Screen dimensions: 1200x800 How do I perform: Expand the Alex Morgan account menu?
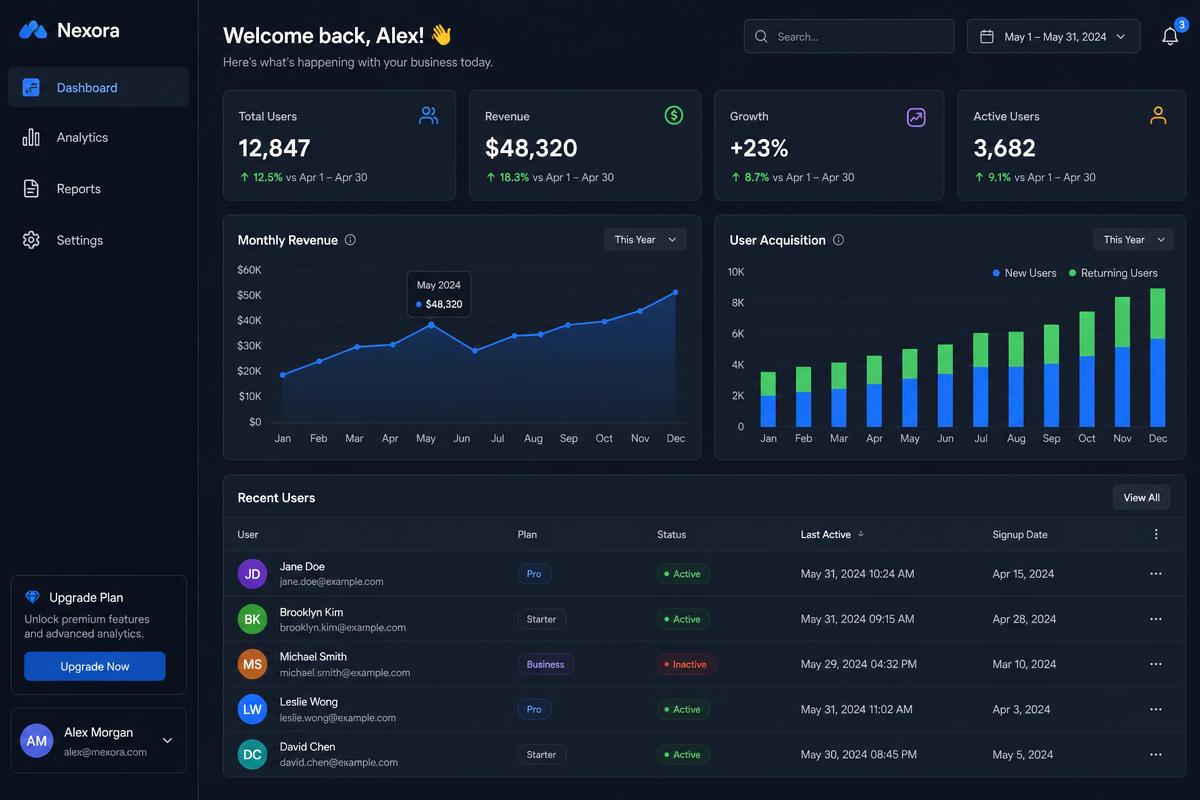click(167, 740)
